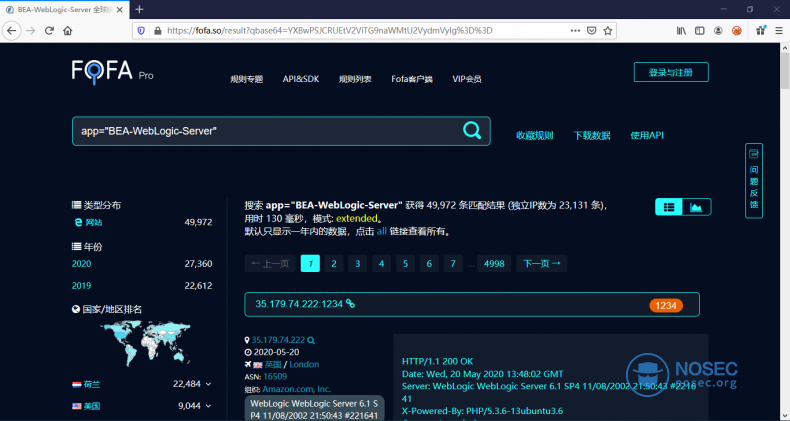Image resolution: width=790 pixels, height=421 pixels.
Task: Go to results page 3
Action: (358, 263)
